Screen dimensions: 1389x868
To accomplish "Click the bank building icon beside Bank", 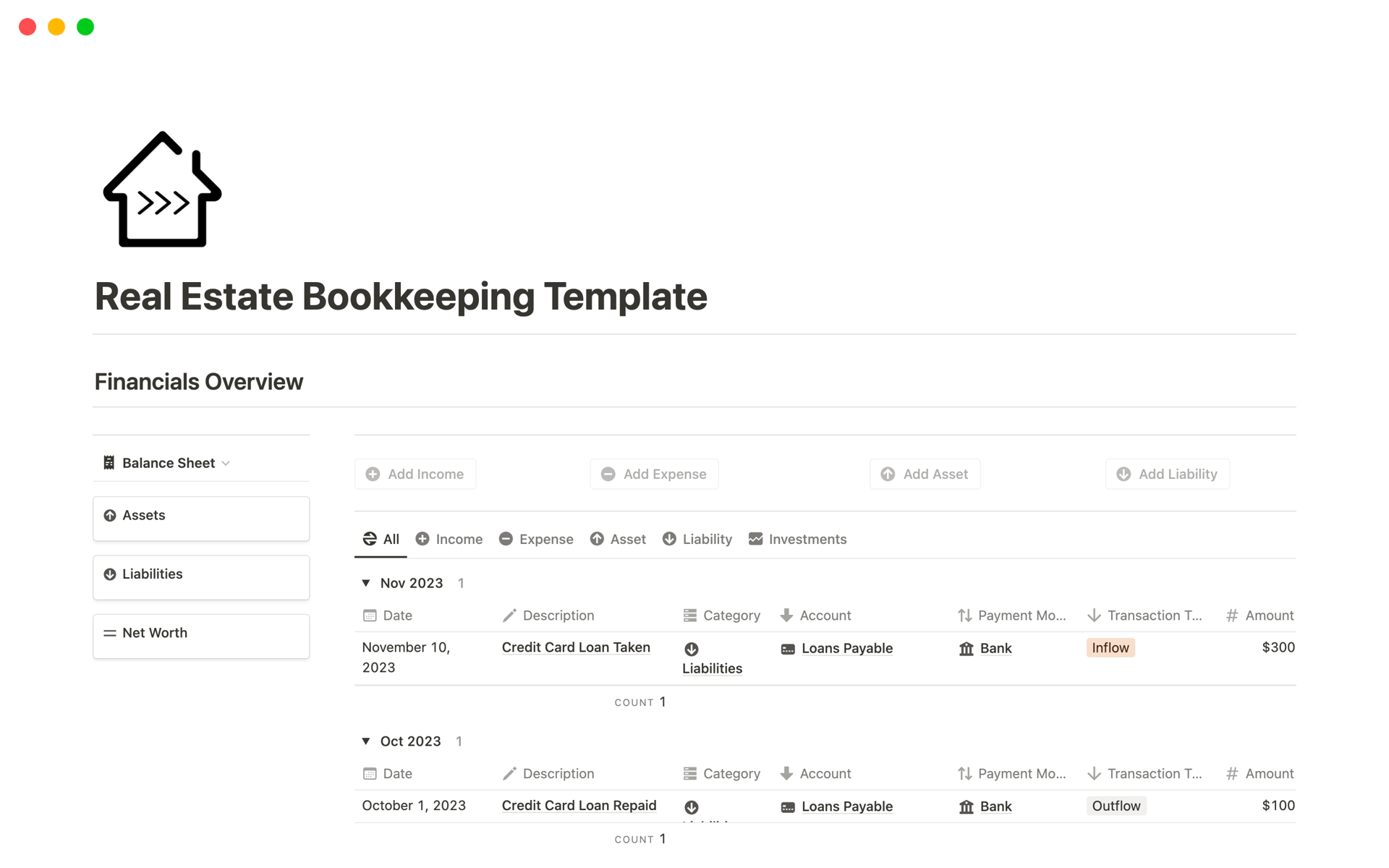I will [x=967, y=648].
